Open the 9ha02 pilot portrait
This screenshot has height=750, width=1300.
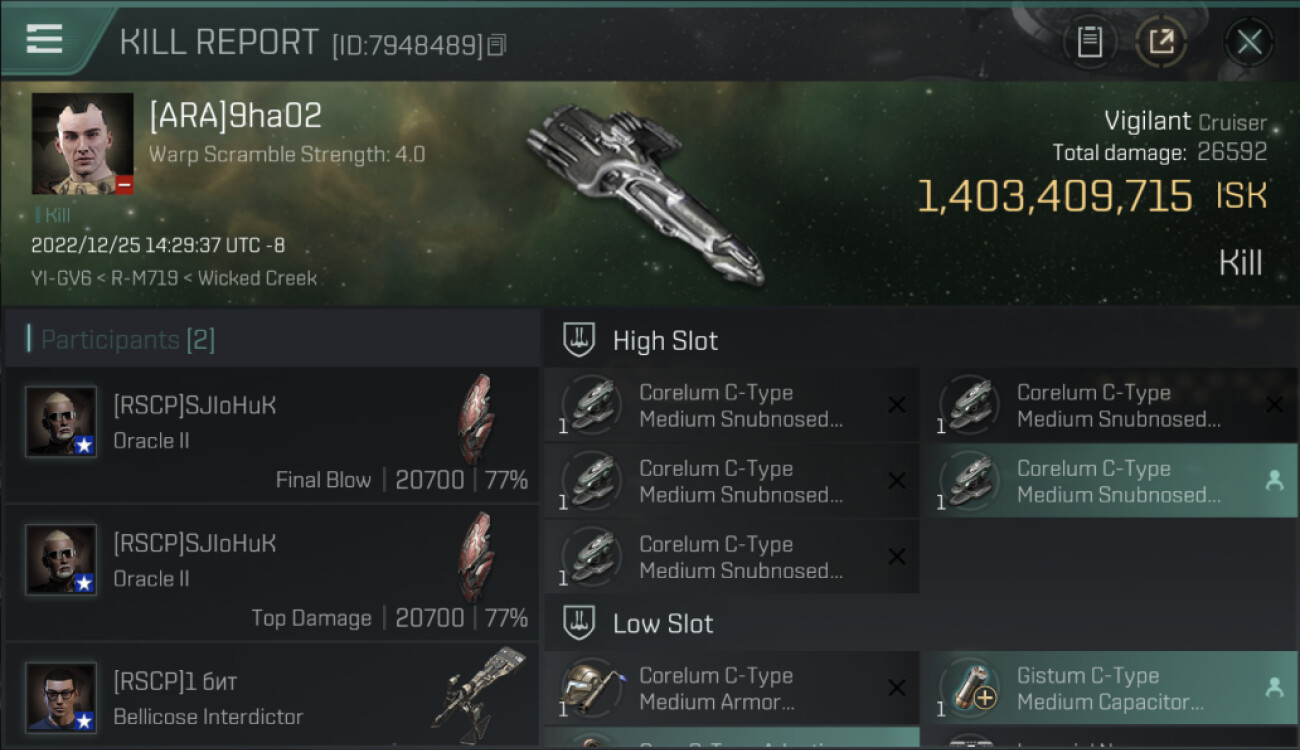[82, 144]
